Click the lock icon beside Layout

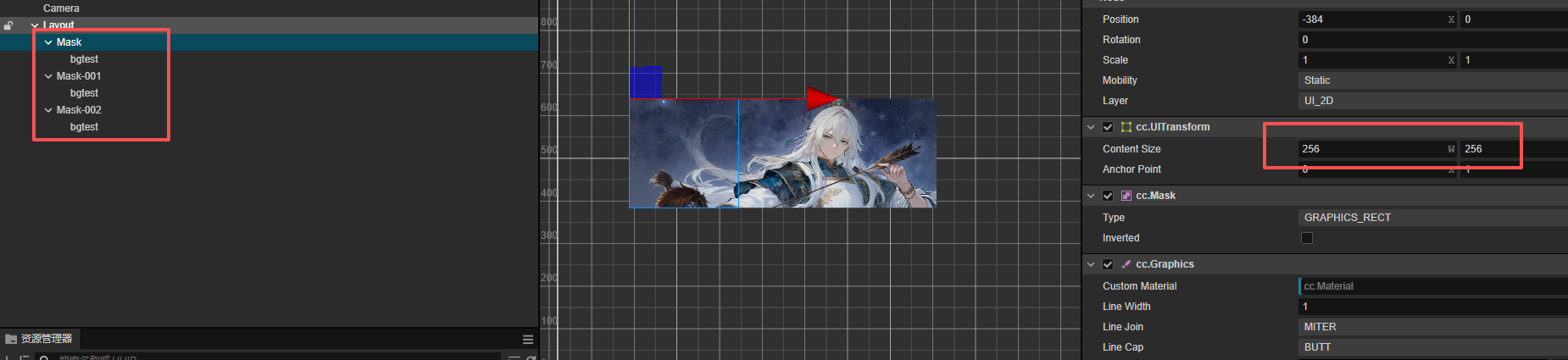tap(8, 25)
